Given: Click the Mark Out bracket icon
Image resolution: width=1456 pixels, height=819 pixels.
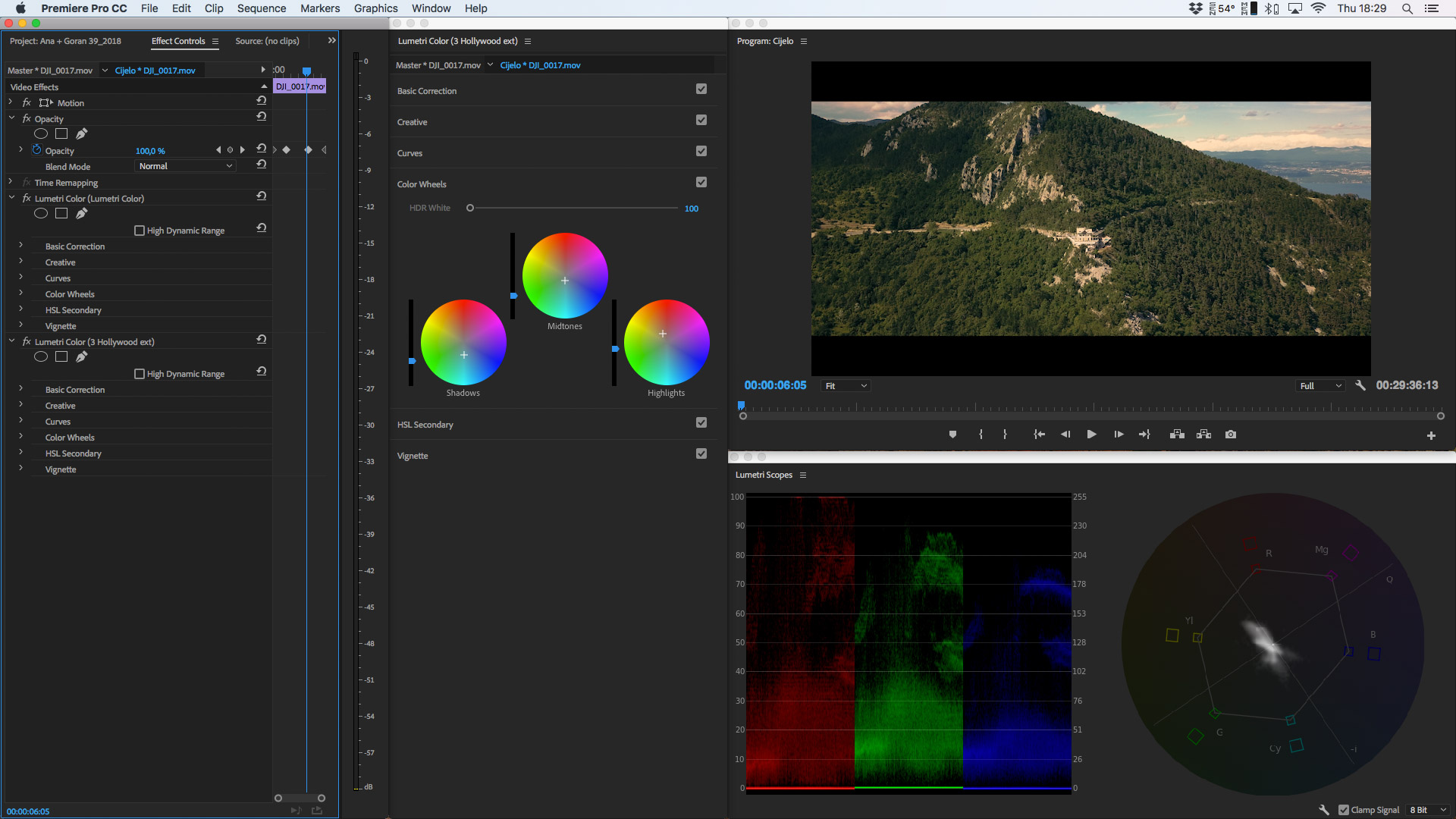Looking at the screenshot, I should coord(1005,435).
